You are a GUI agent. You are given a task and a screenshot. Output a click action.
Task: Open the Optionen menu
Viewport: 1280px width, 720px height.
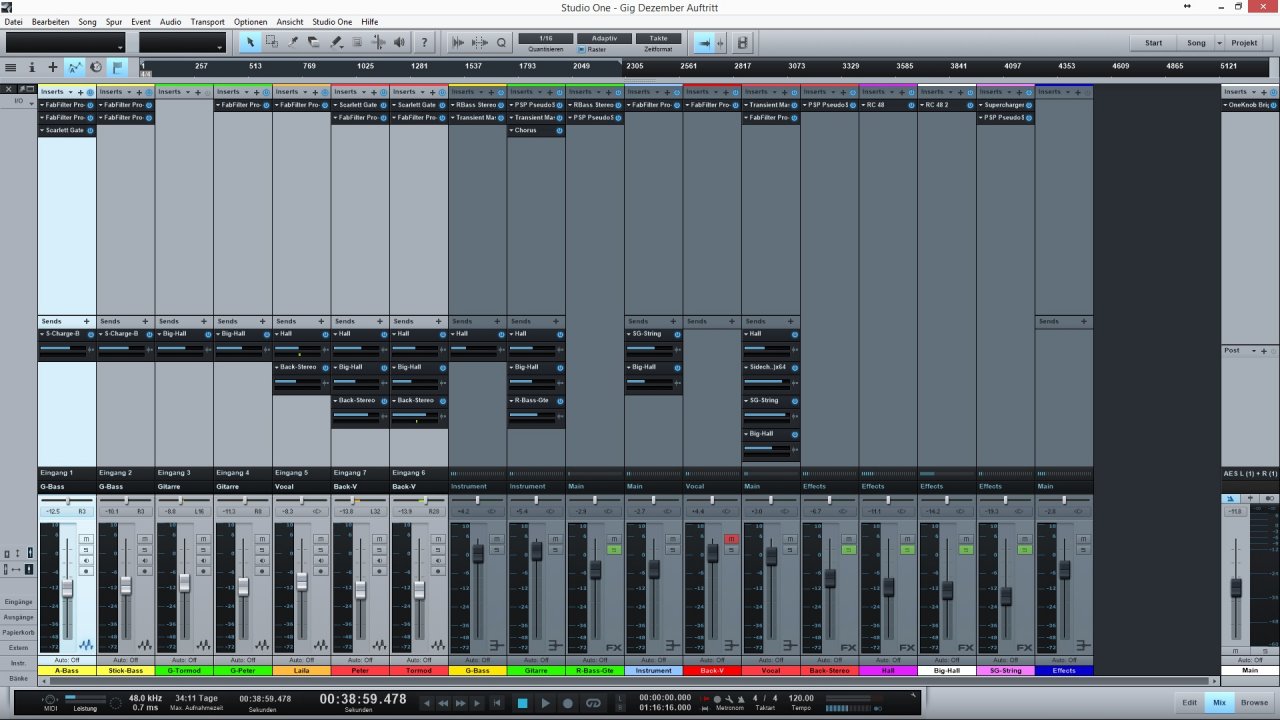[x=250, y=21]
